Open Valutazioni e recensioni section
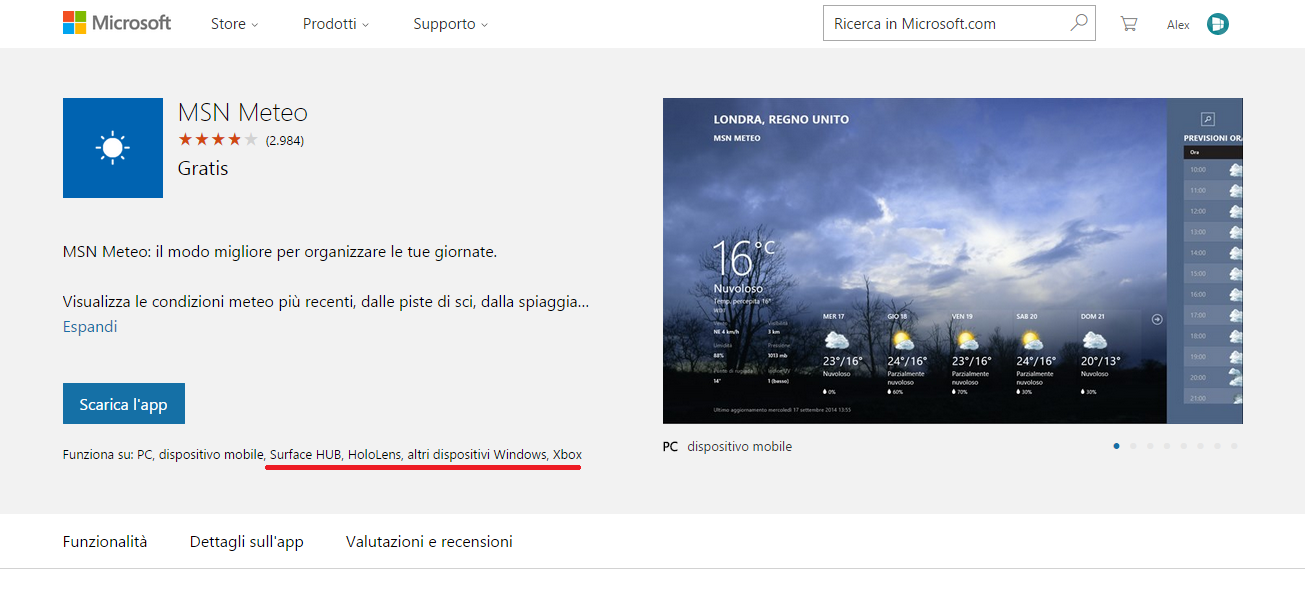1305x597 pixels. click(429, 541)
